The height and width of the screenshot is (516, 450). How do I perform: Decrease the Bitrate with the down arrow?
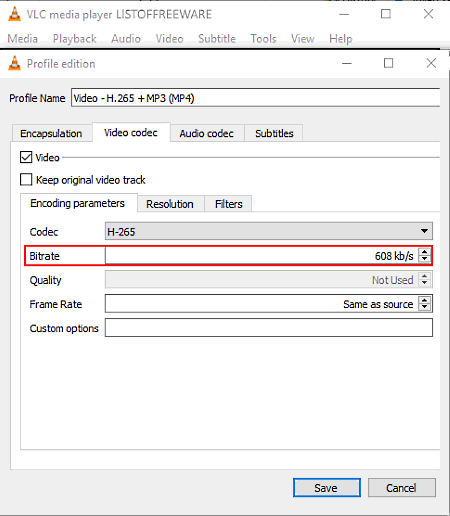tap(424, 259)
